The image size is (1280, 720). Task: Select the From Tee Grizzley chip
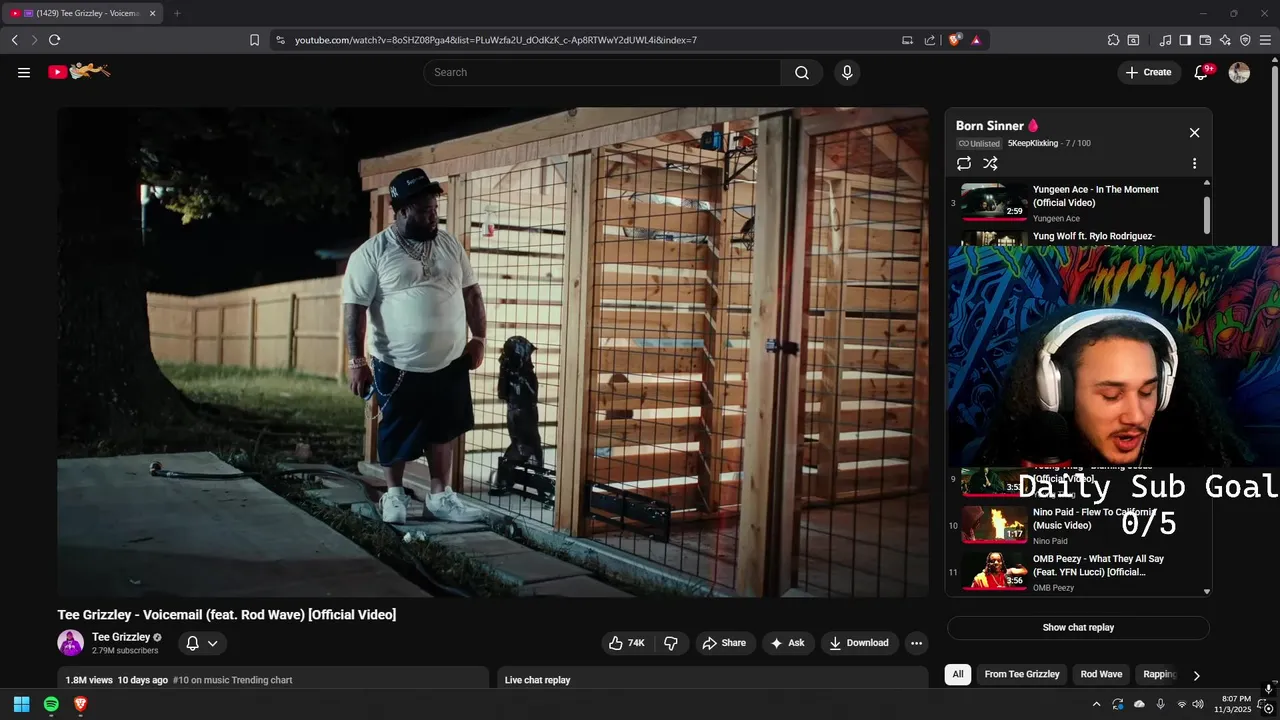click(x=1022, y=674)
